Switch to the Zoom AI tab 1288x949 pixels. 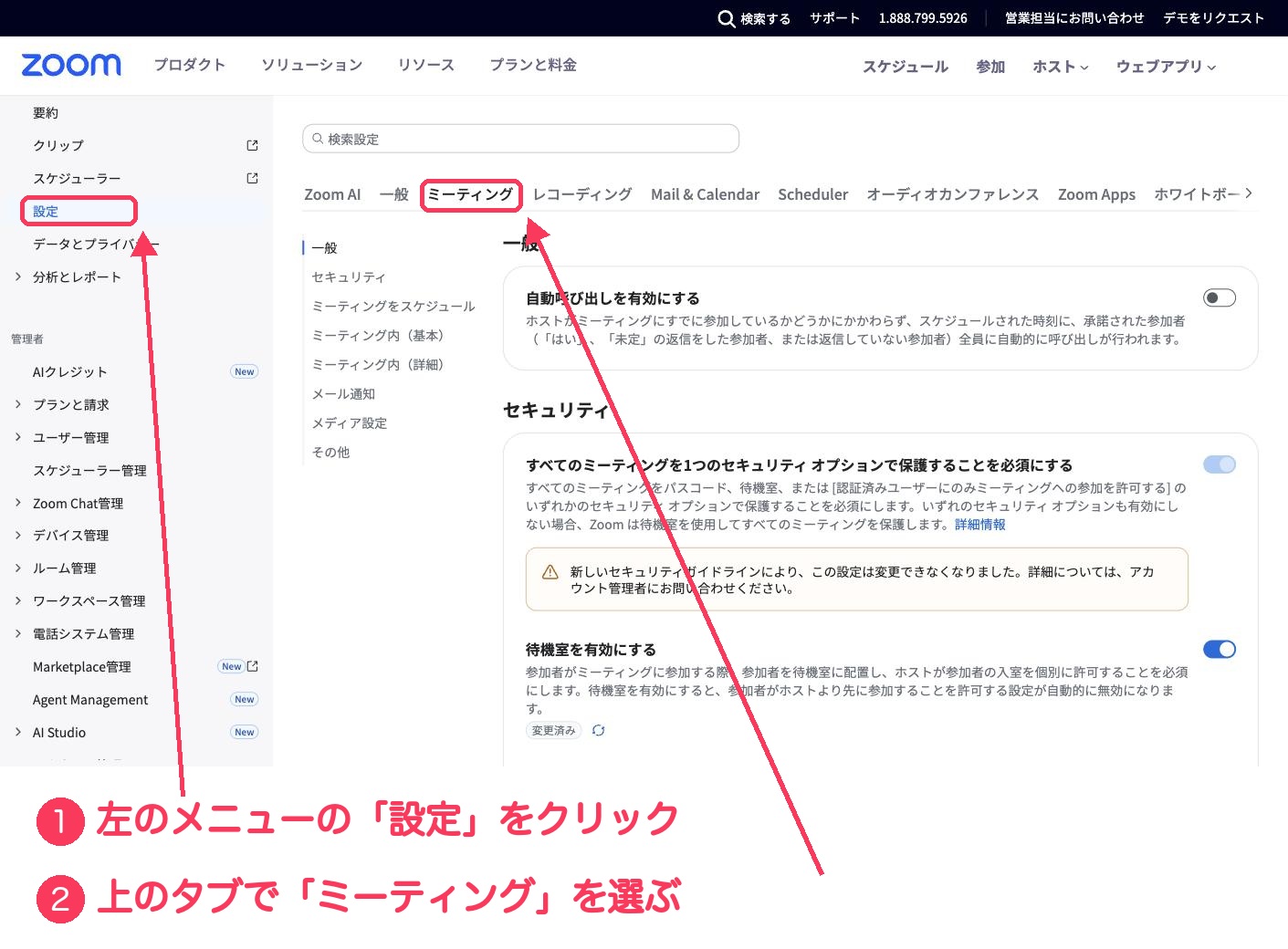click(332, 194)
